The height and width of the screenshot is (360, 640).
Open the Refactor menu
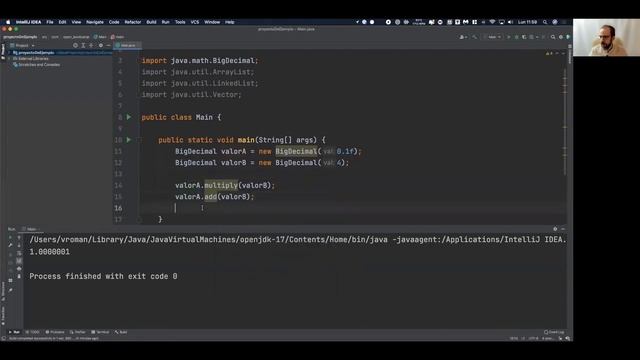pos(133,22)
